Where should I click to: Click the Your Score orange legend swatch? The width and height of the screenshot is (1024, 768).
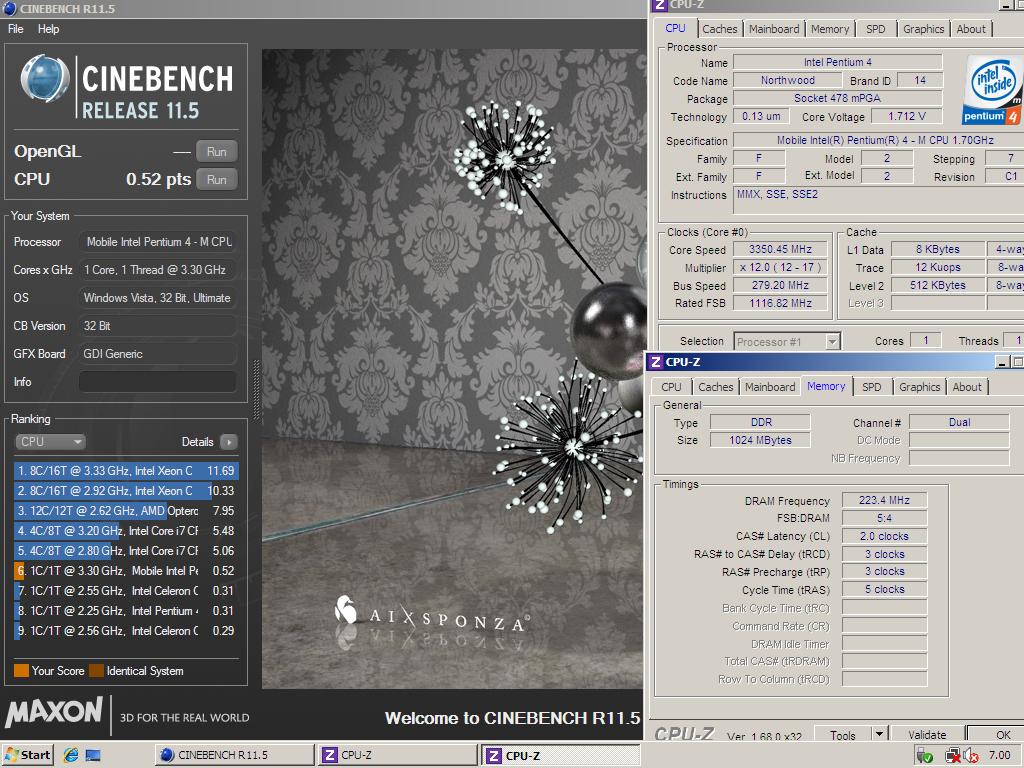coord(21,671)
